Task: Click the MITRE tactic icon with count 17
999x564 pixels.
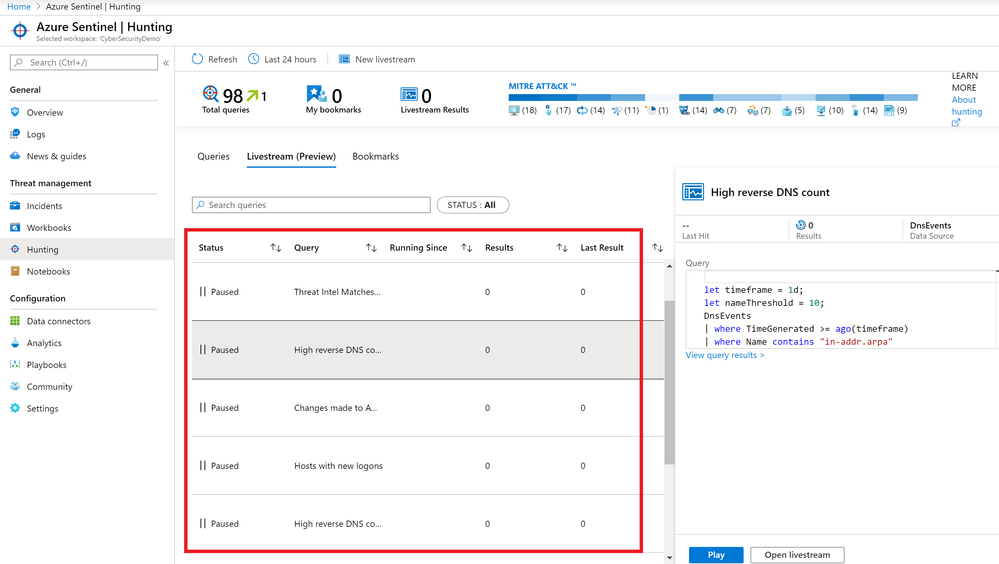Action: pos(548,111)
